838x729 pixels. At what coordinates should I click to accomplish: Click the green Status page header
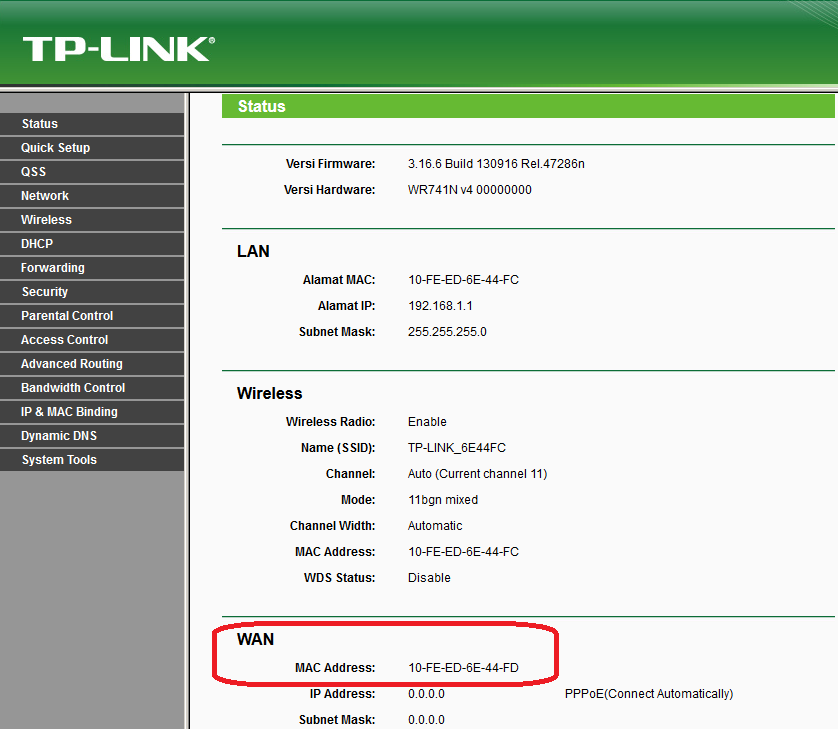[x=528, y=106]
